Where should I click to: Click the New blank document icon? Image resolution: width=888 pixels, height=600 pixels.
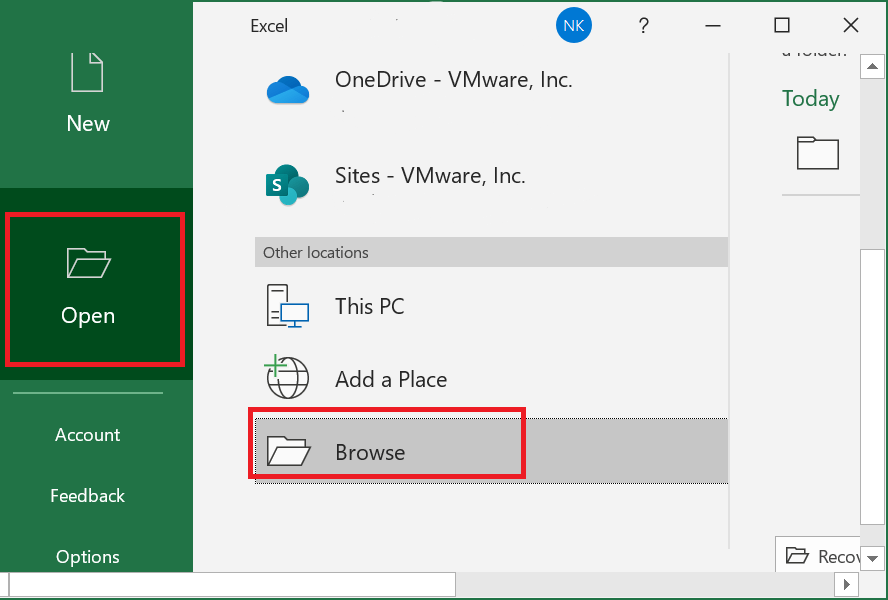coord(87,72)
